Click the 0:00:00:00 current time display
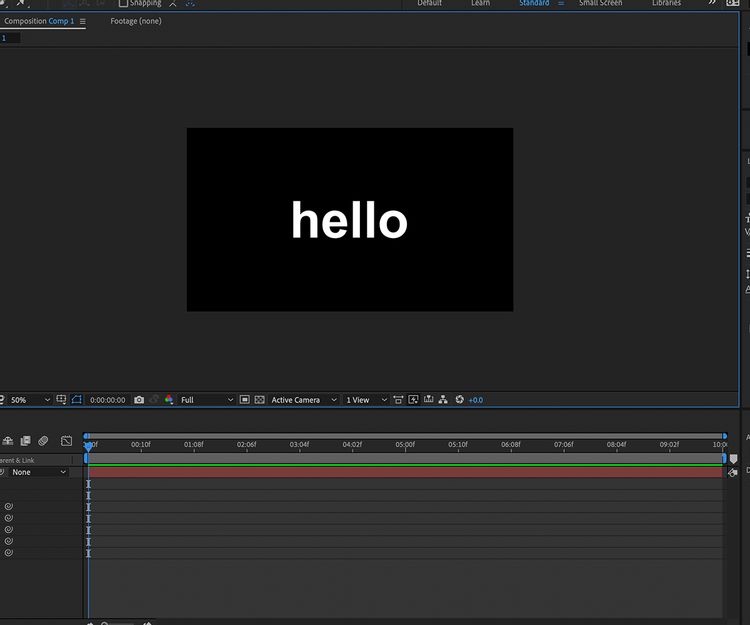Viewport: 750px width, 625px height. pyautogui.click(x=108, y=400)
